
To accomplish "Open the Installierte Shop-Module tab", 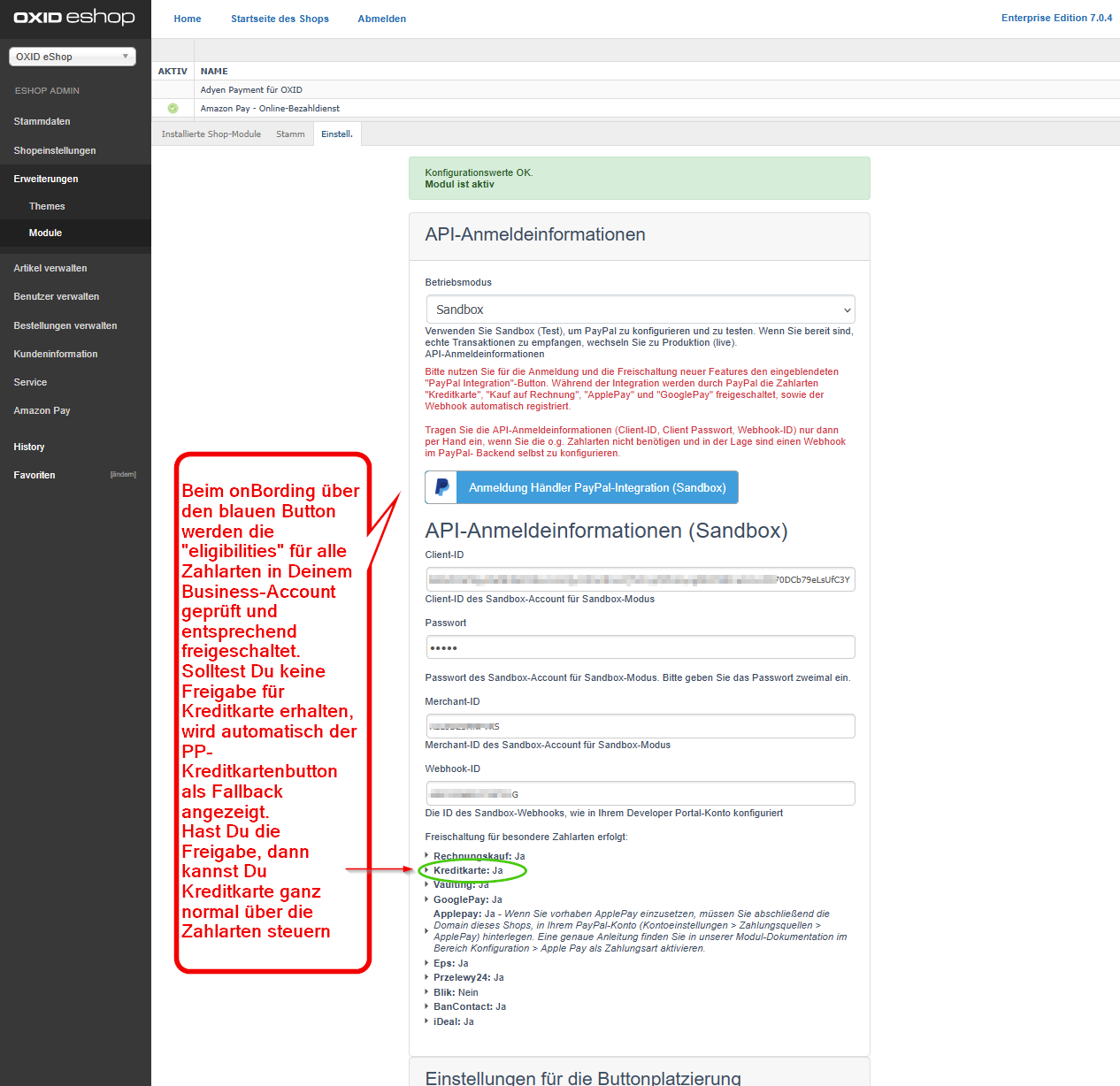I will tap(211, 134).
